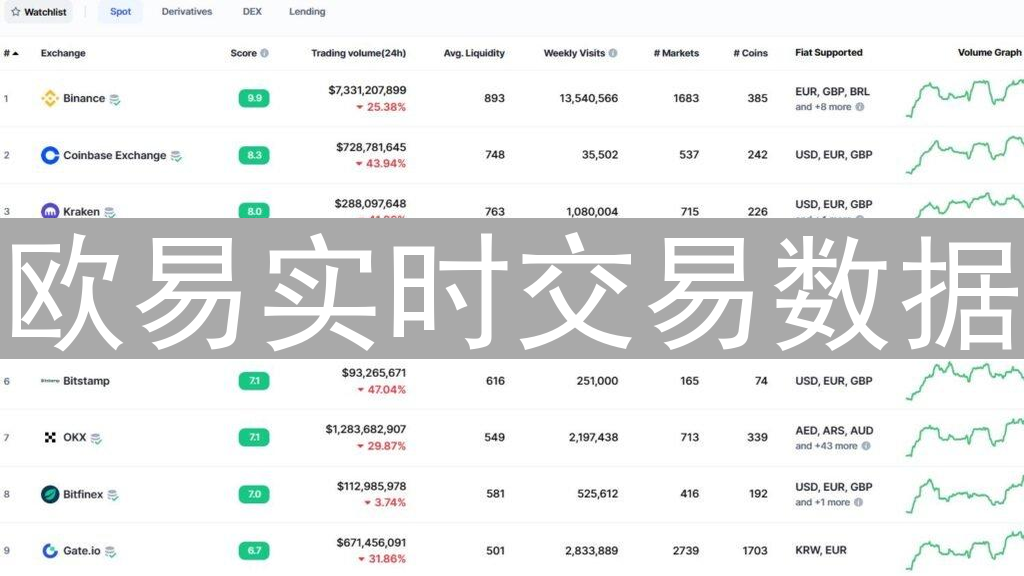Viewport: 1024px width, 576px height.
Task: Click the Bitfinex logo icon
Action: pyautogui.click(x=50, y=494)
